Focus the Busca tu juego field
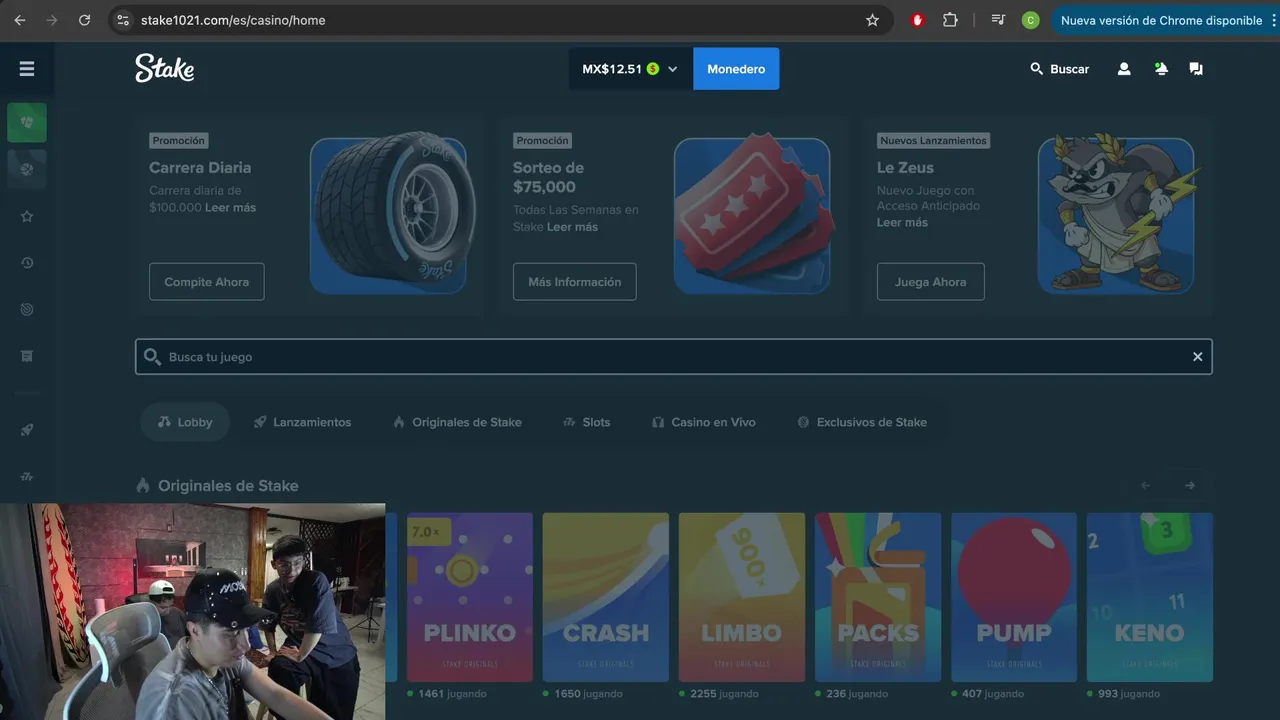Viewport: 1280px width, 720px height. click(x=674, y=357)
